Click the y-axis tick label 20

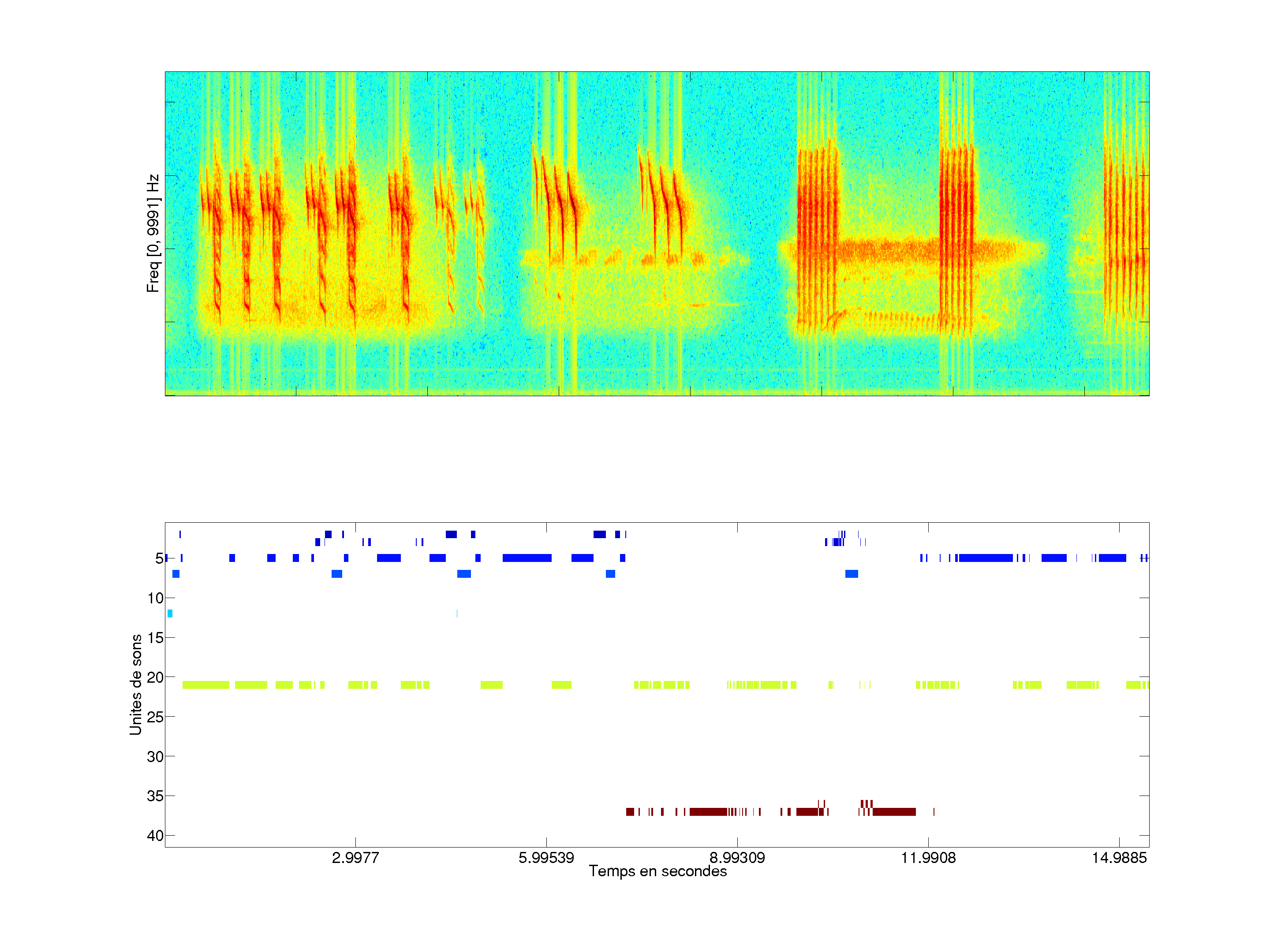point(155,678)
